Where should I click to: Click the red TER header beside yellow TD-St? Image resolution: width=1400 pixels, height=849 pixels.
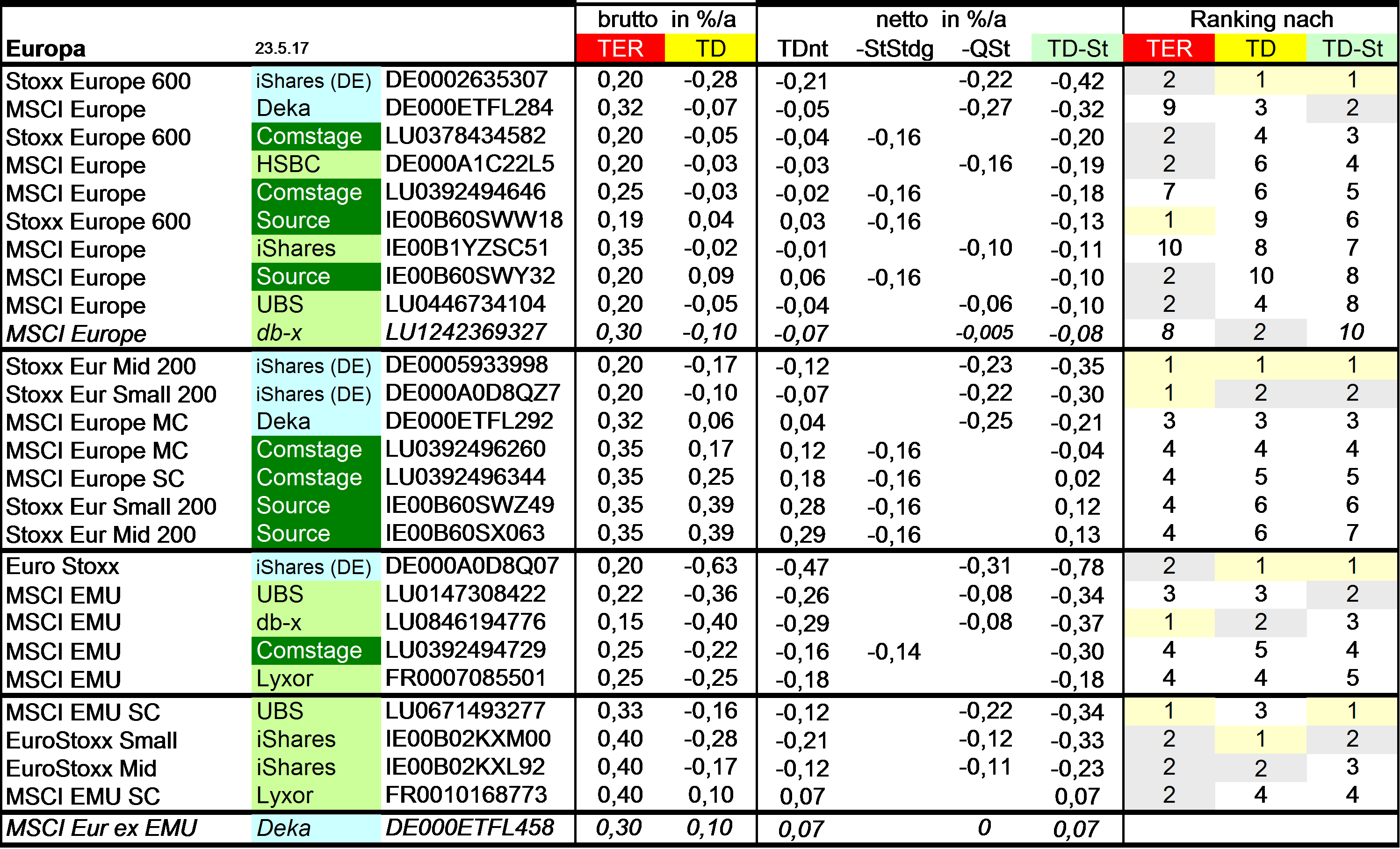pos(1169,48)
